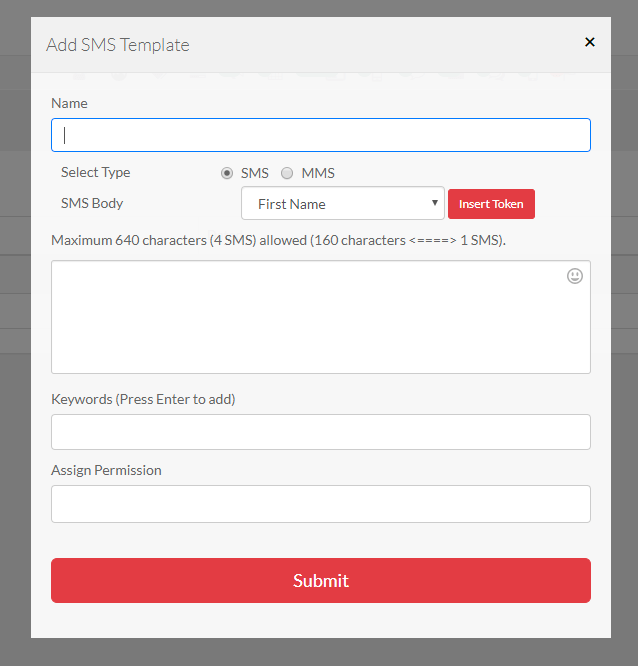Submit the SMS template form
The width and height of the screenshot is (638, 666).
321,580
